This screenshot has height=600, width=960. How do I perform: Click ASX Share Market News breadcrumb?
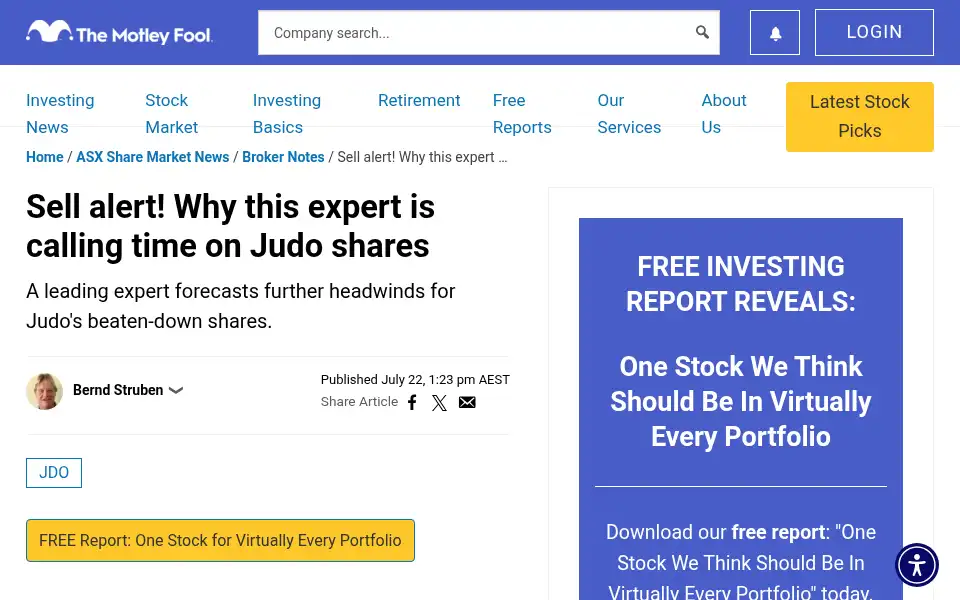point(152,157)
